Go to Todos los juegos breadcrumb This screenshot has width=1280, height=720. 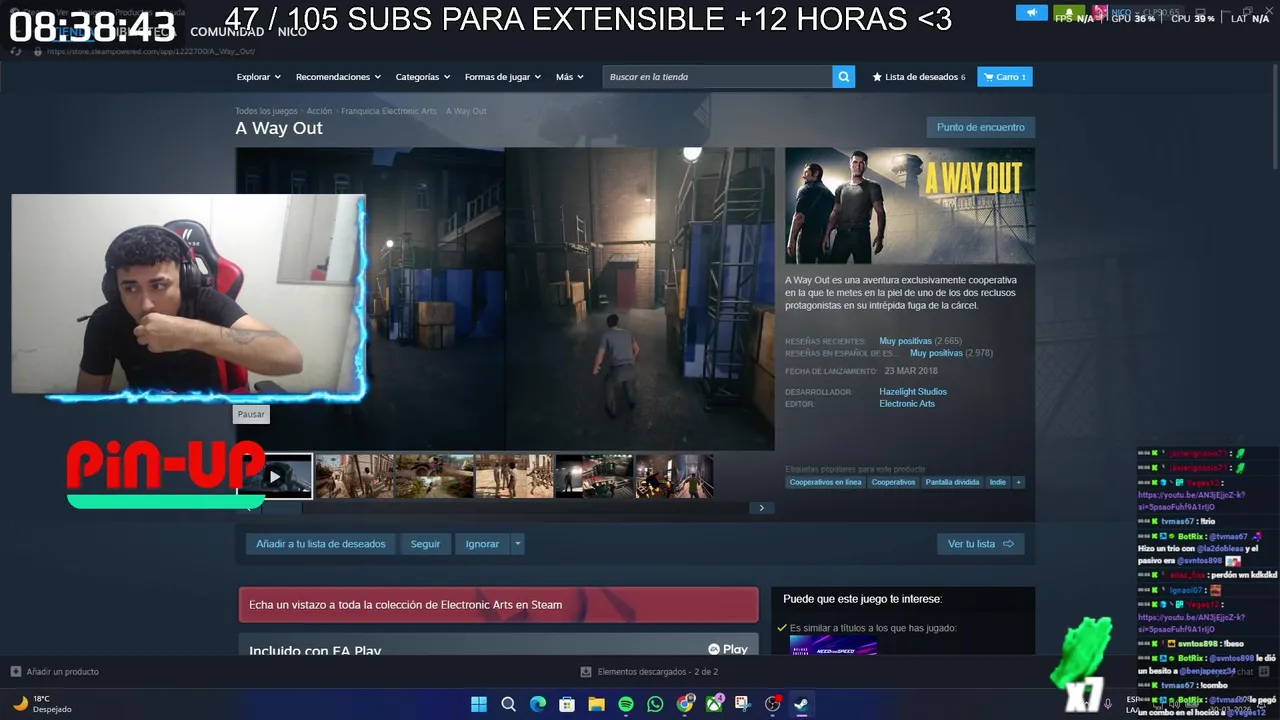pyautogui.click(x=266, y=111)
